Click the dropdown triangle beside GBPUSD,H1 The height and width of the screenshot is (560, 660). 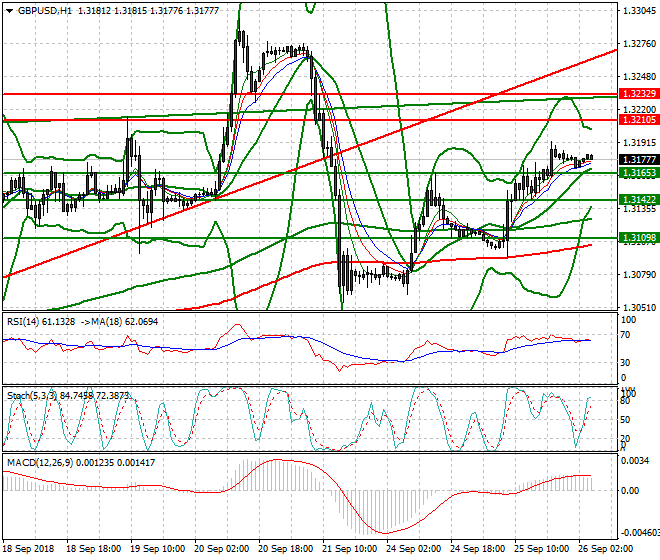coord(10,11)
